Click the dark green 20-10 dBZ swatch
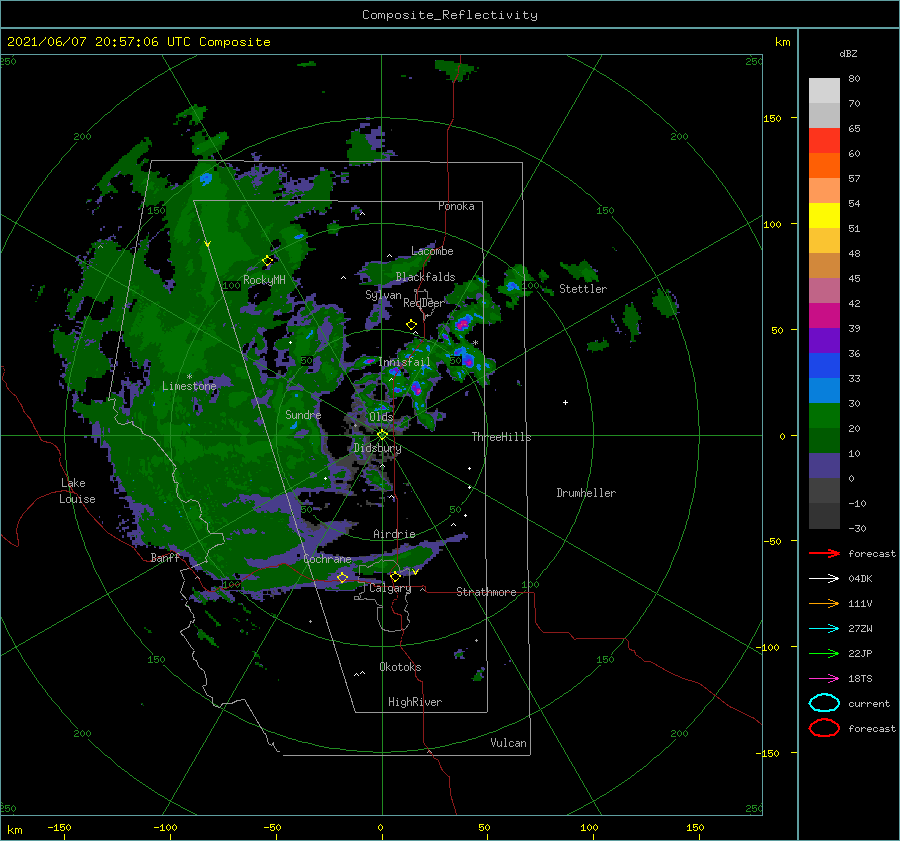The image size is (900, 841). point(824,441)
